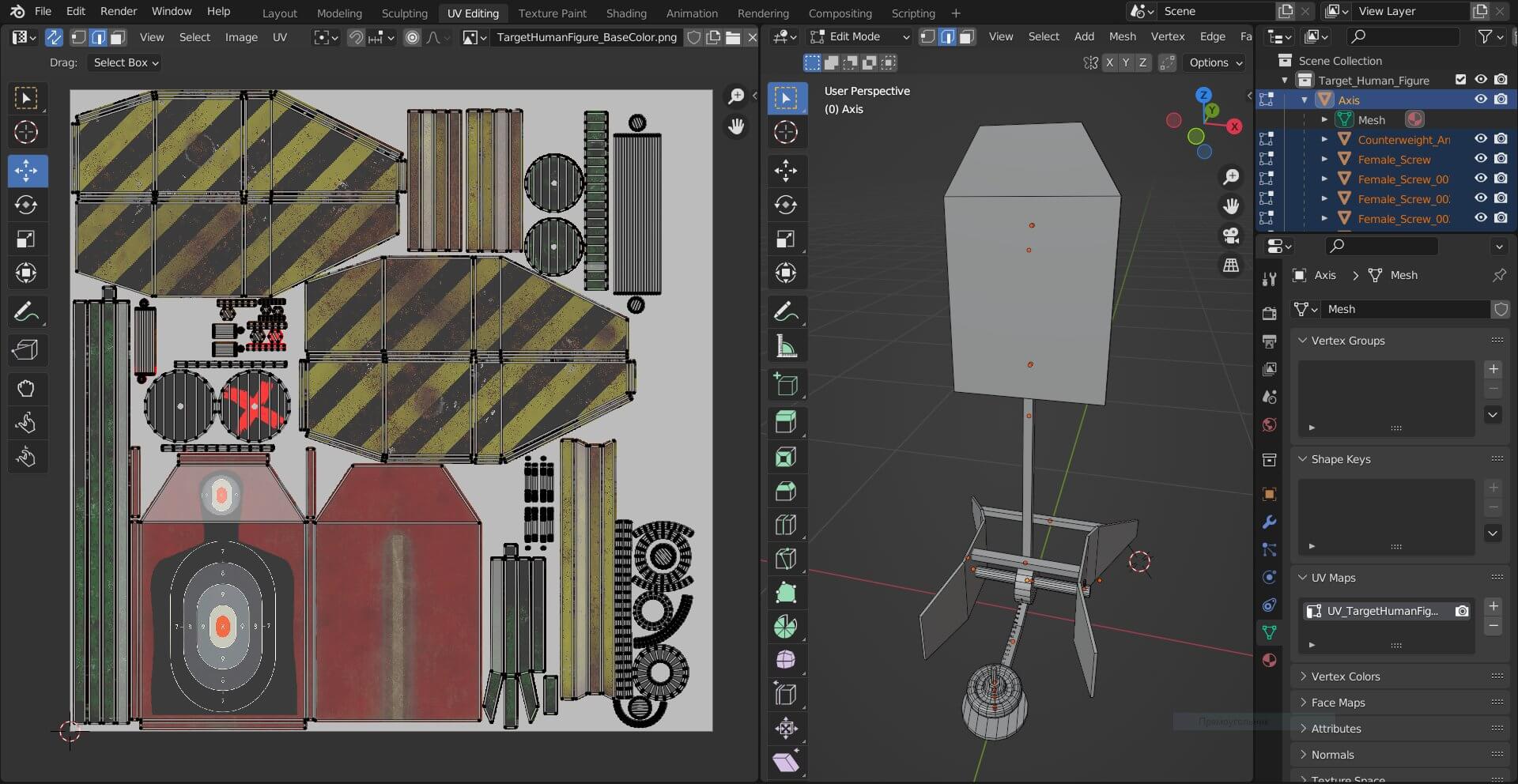Open the Vertex menu in 3D viewport
1518x784 pixels.
[x=1167, y=36]
